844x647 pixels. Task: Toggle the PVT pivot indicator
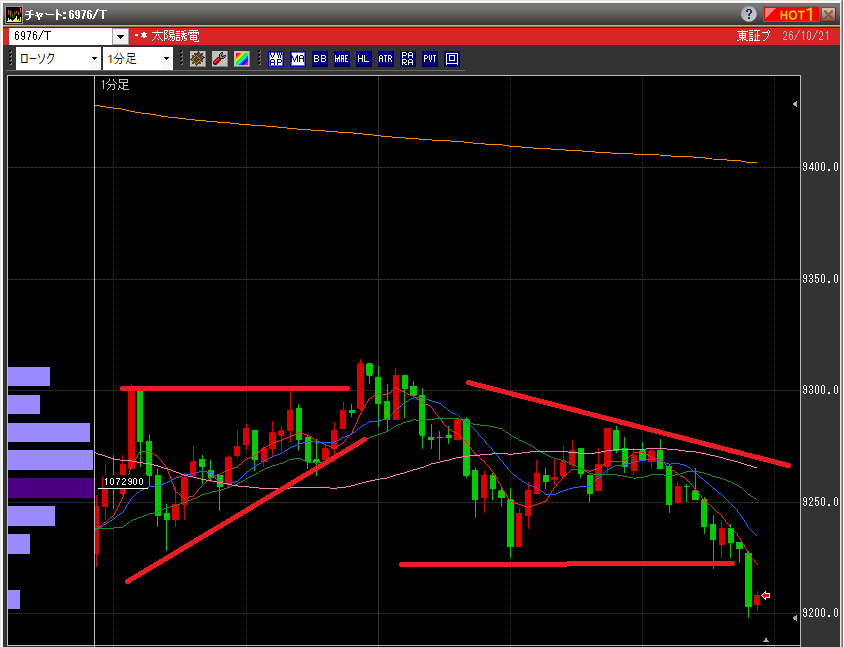pos(430,59)
